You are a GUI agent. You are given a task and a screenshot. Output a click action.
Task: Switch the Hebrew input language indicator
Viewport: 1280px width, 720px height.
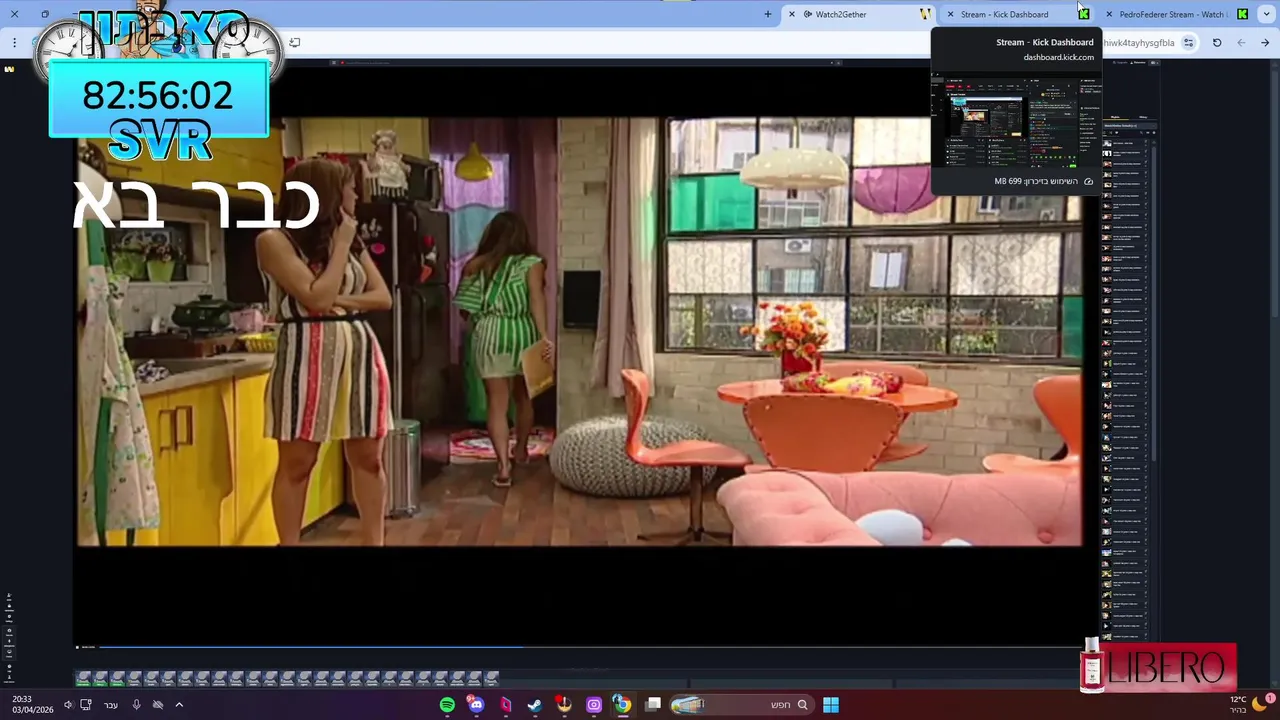click(x=111, y=705)
